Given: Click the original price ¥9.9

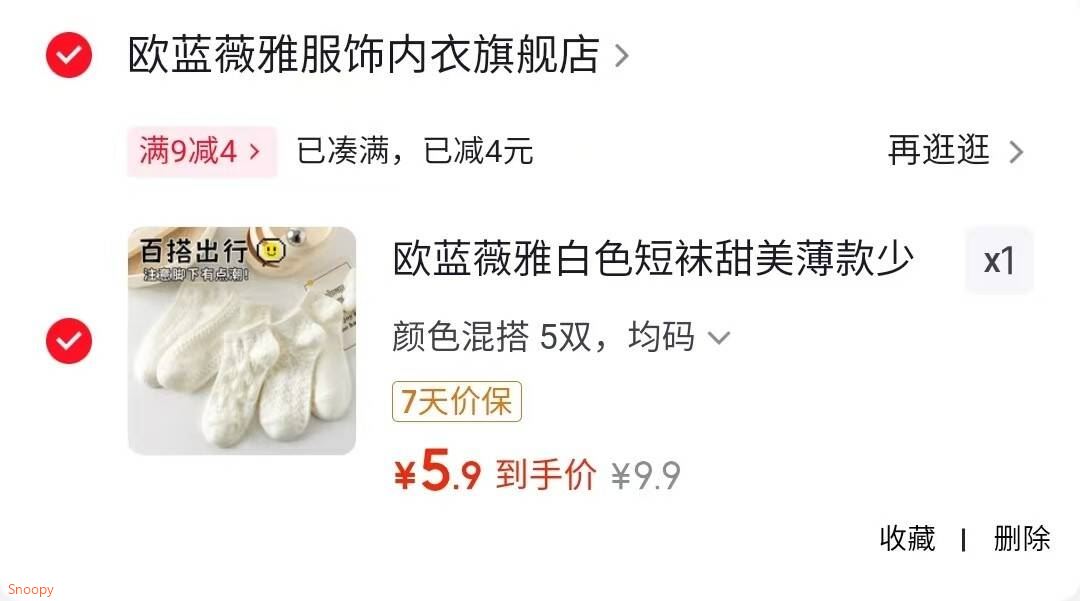Looking at the screenshot, I should (646, 475).
